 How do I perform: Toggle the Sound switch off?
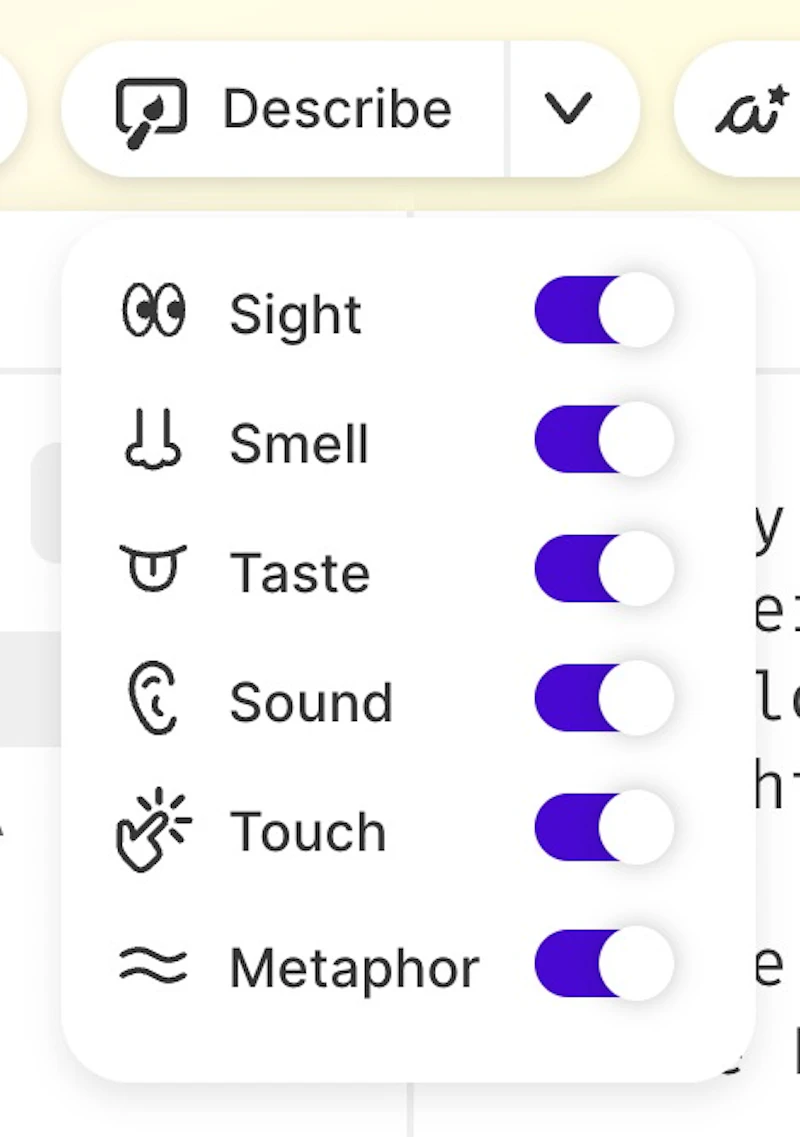pyautogui.click(x=604, y=698)
